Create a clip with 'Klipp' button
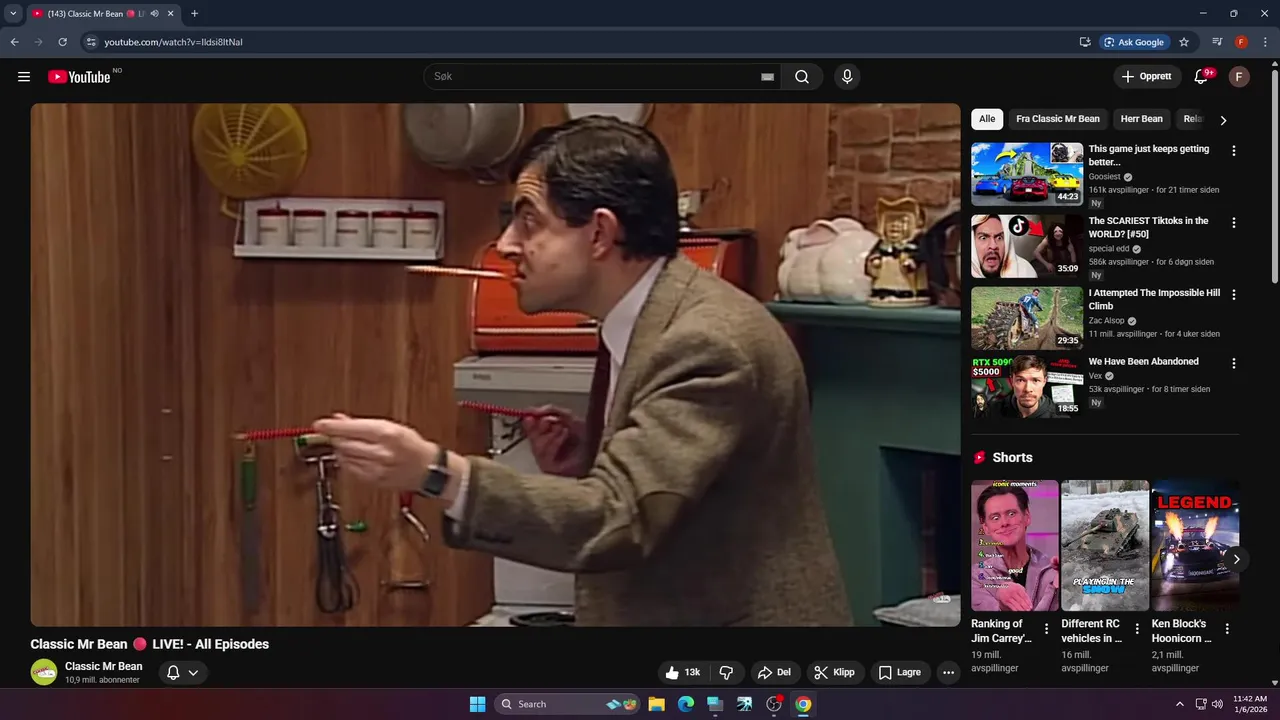The image size is (1280, 720). coord(835,673)
